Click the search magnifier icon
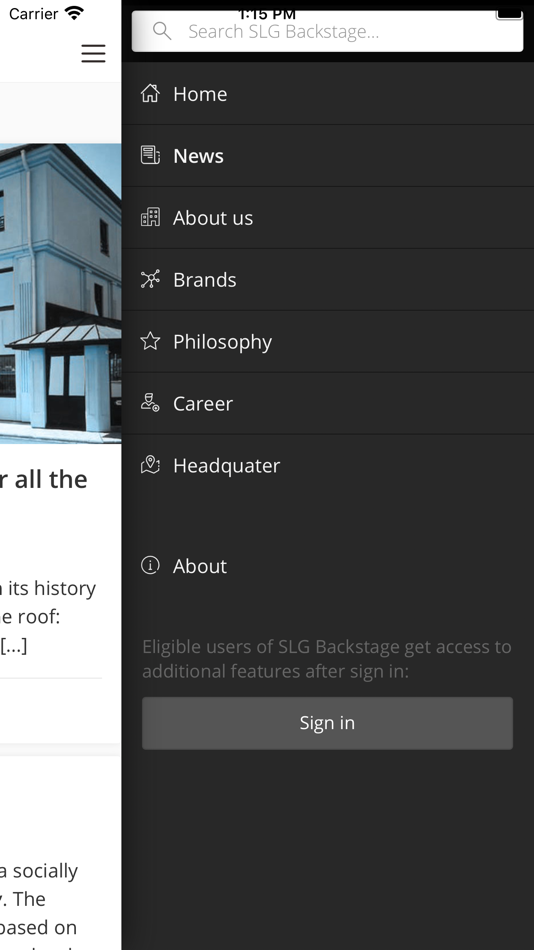The width and height of the screenshot is (534, 950). tap(162, 30)
